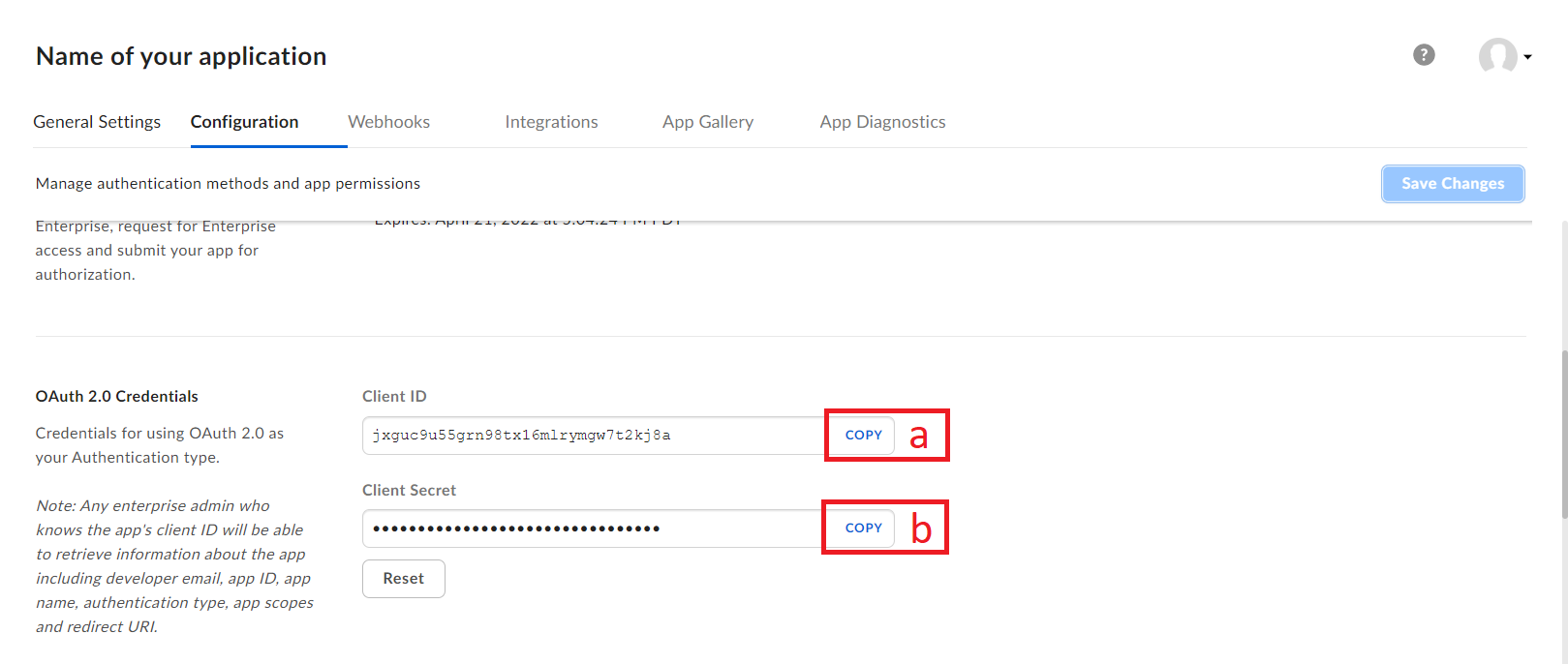The width and height of the screenshot is (1568, 664).
Task: Open the help question mark icon
Action: tap(1423, 55)
